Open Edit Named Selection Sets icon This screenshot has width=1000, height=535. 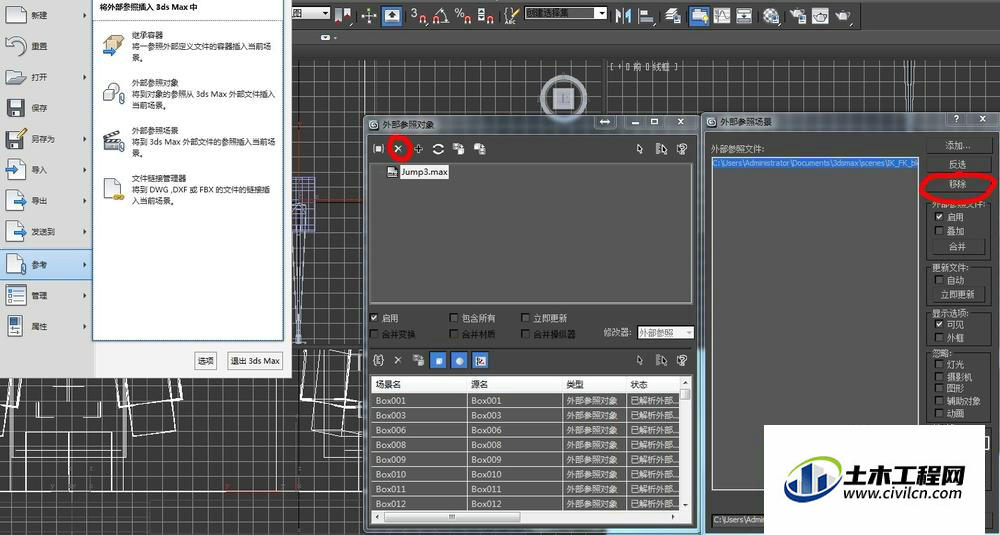511,16
